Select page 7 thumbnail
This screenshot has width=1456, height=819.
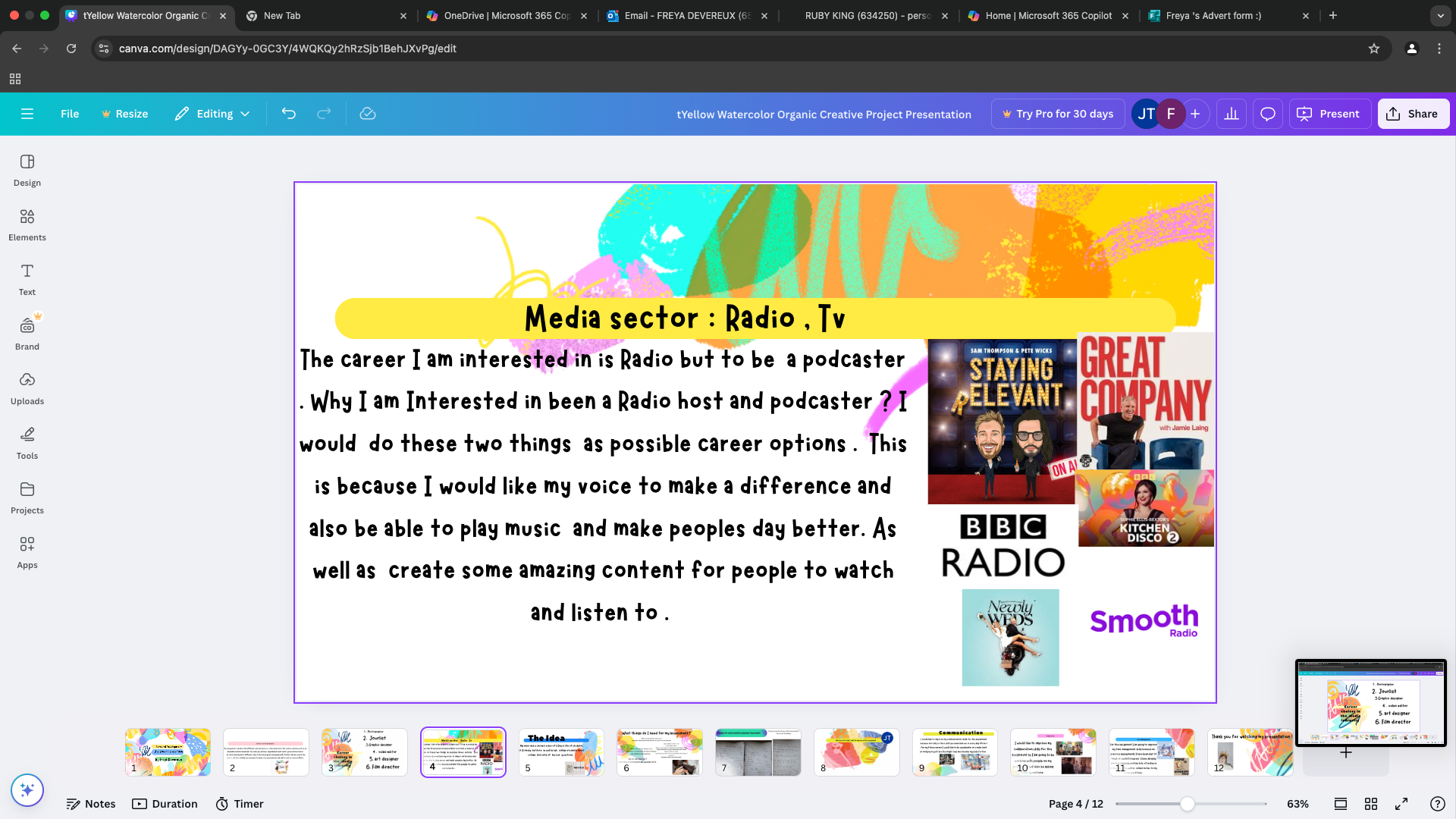[758, 752]
